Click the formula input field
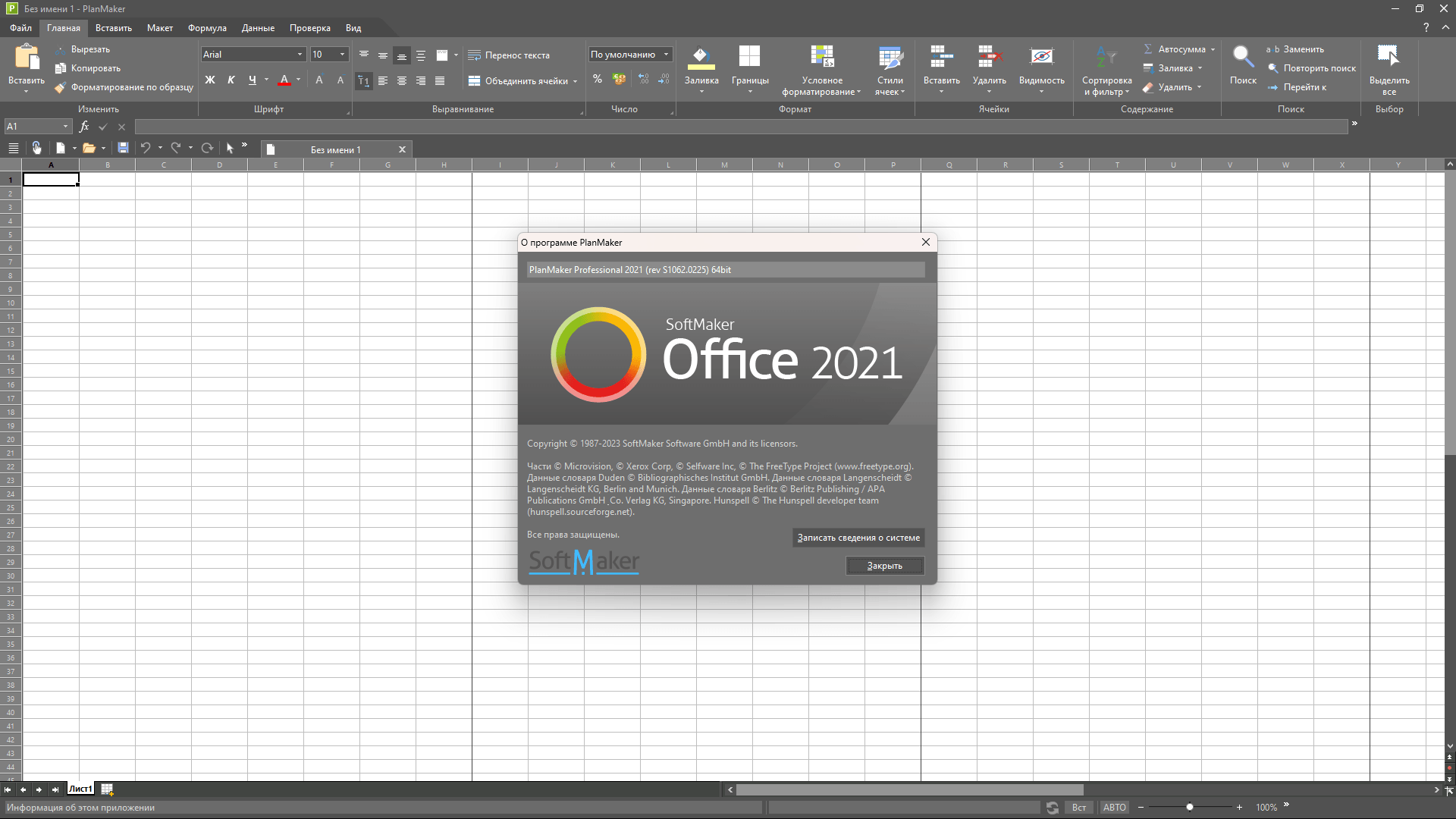Image resolution: width=1456 pixels, height=819 pixels. click(741, 127)
